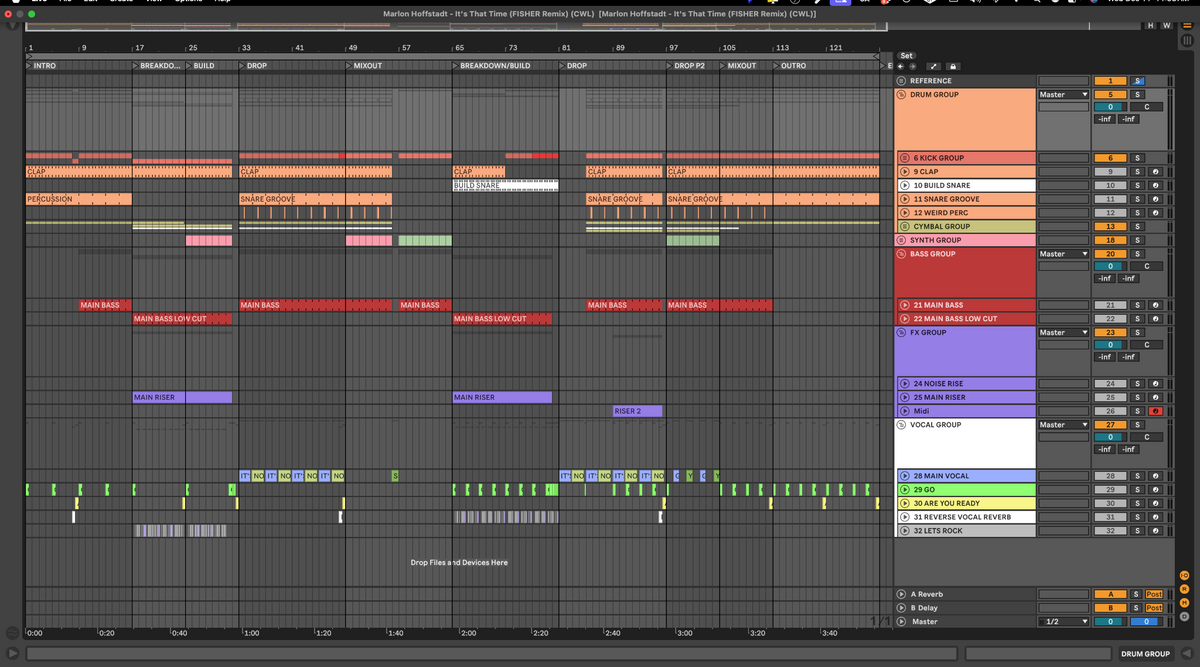Open DRUM GROUP output Master dropdown

click(x=1063, y=95)
